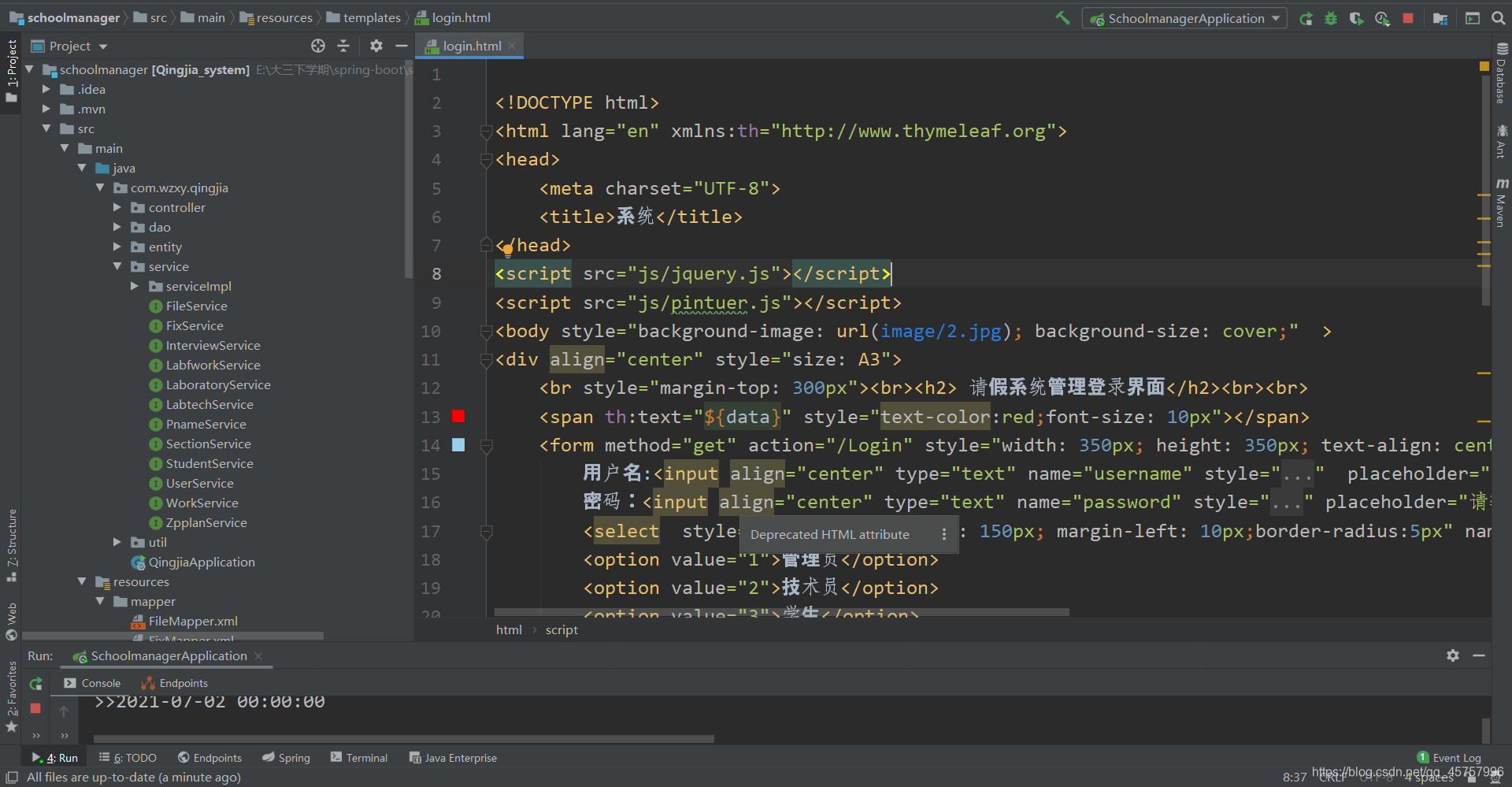
Task: Expand the util package
Action: [117, 542]
